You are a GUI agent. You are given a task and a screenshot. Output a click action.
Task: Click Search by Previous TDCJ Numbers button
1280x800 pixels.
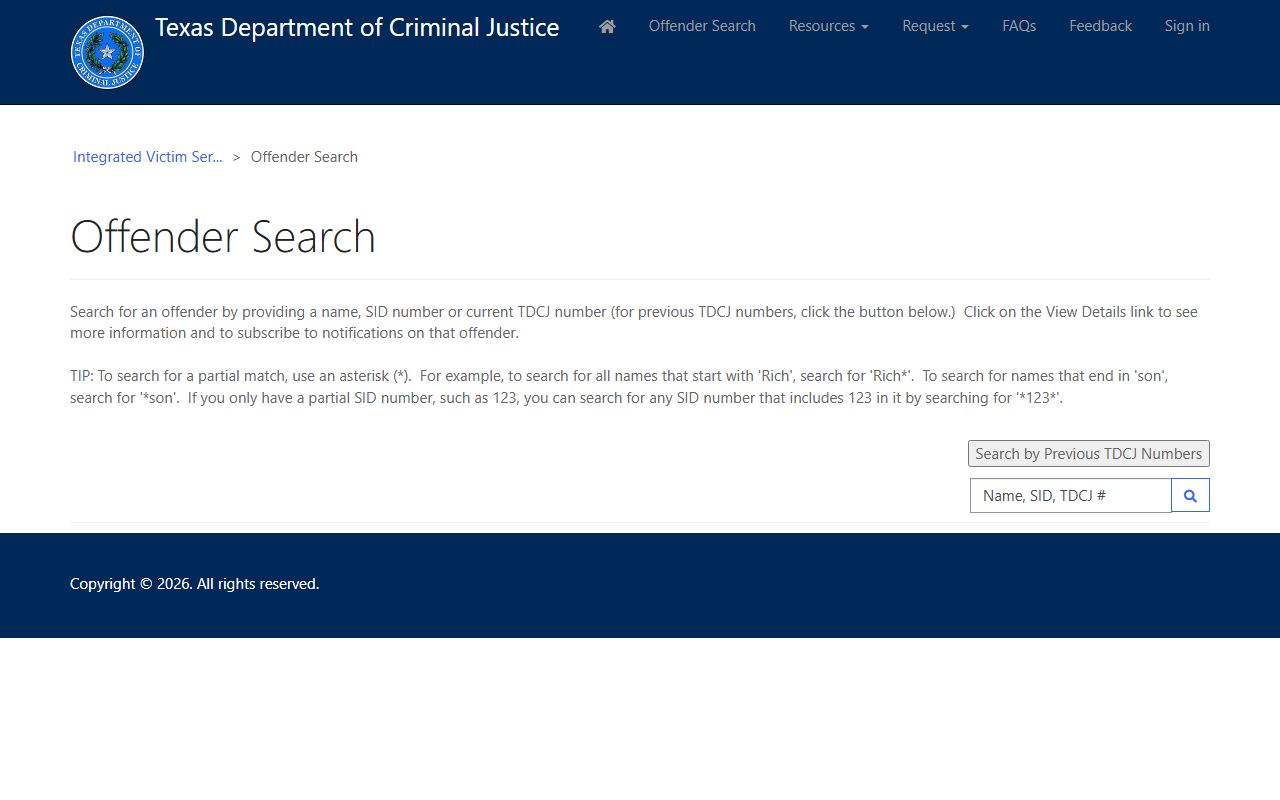(x=1089, y=453)
